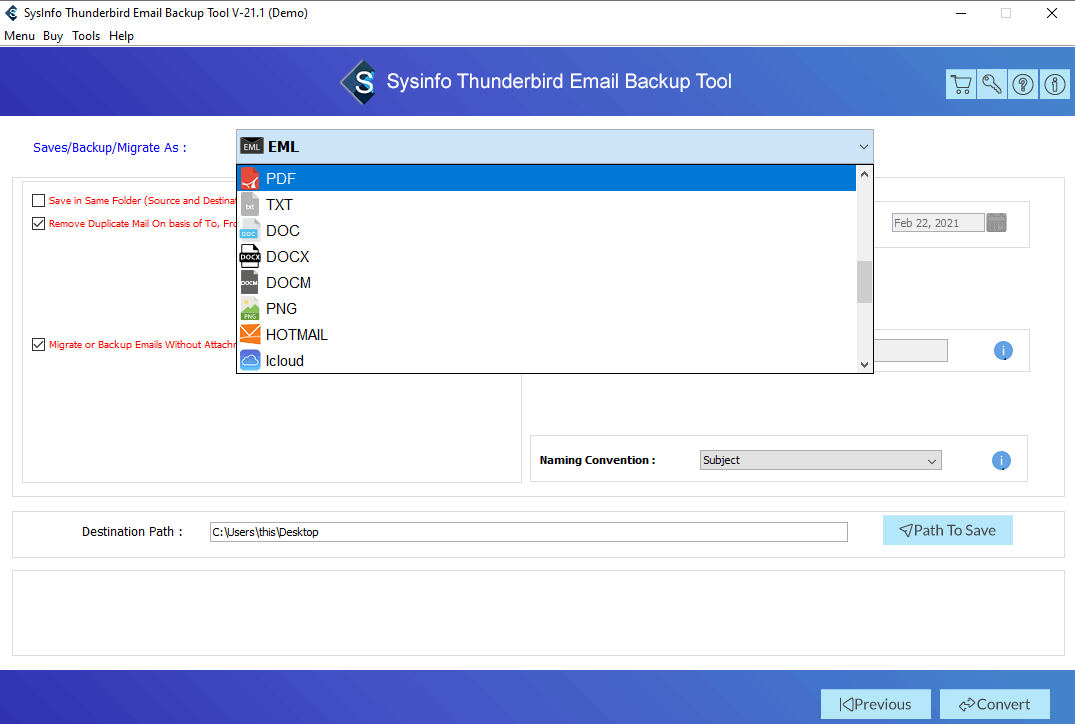
Task: Enable Save in Same Folder checkbox
Action: click(x=39, y=201)
